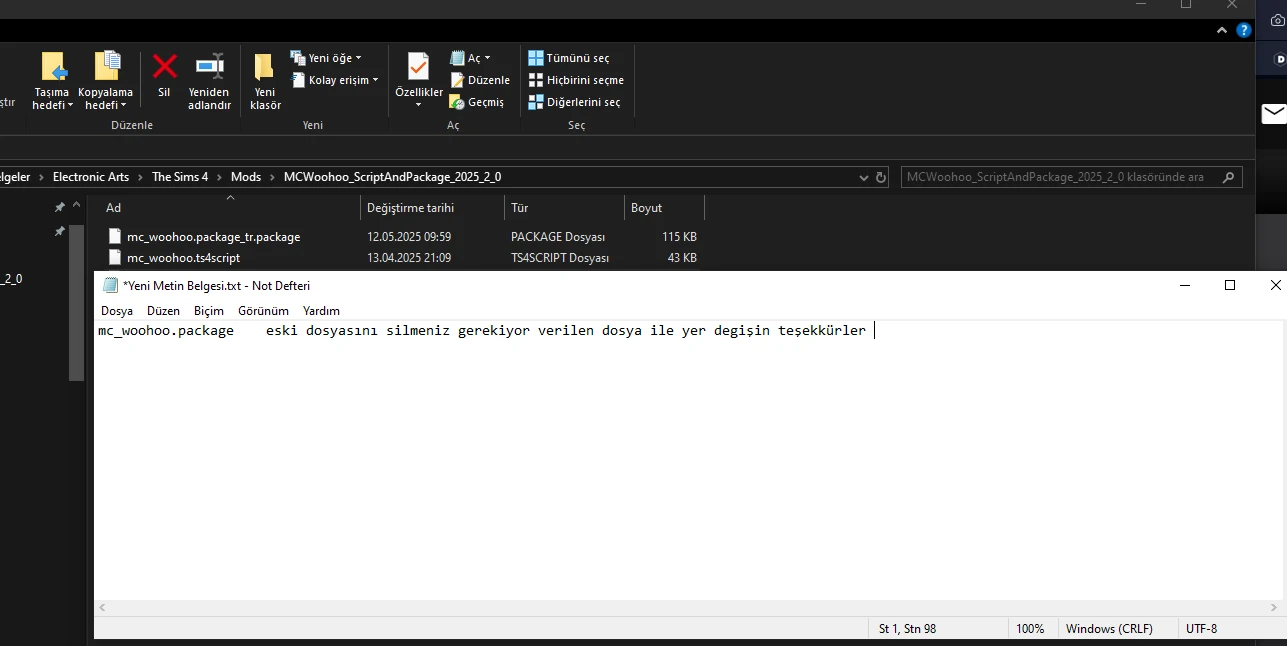Click the 100% zoom status entry
The width and height of the screenshot is (1287, 646).
click(x=1030, y=629)
